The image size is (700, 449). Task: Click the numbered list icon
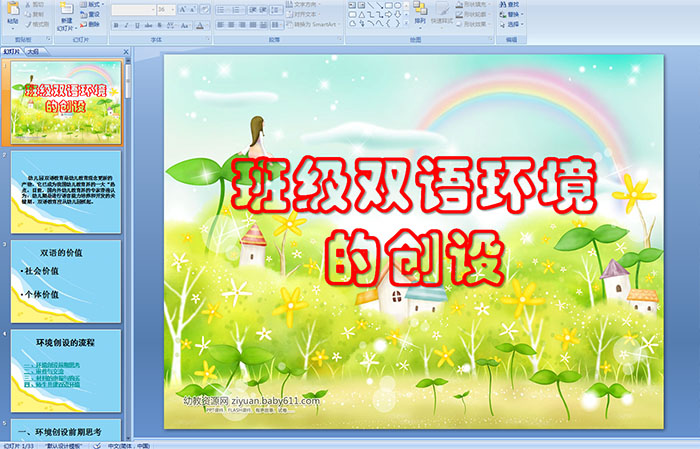(x=237, y=10)
